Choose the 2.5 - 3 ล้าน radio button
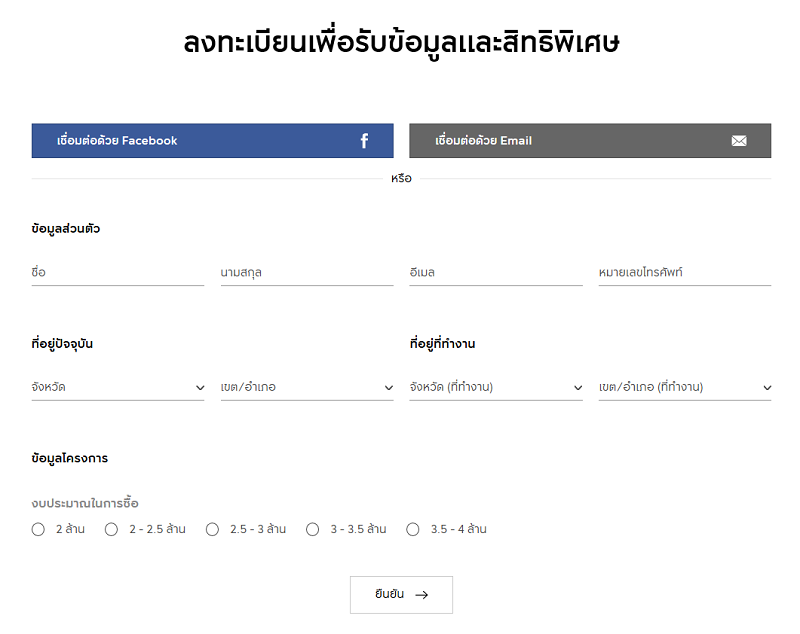This screenshot has height=634, width=800. [x=212, y=529]
